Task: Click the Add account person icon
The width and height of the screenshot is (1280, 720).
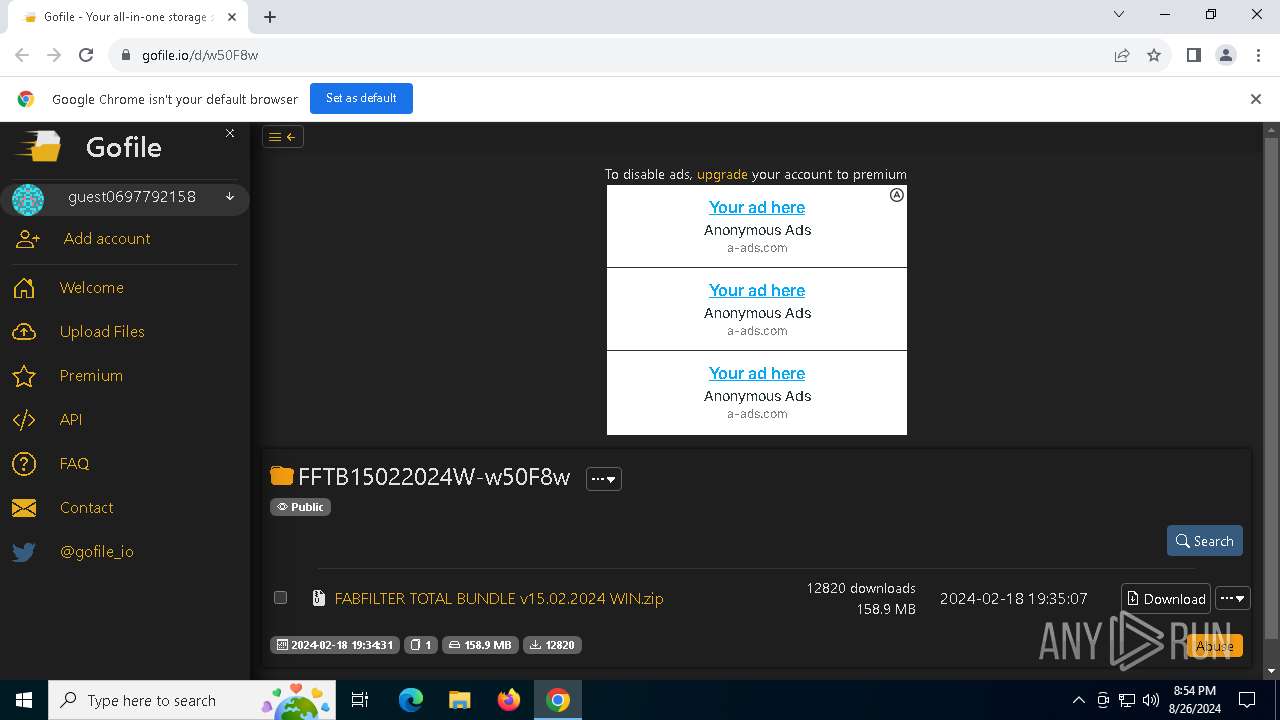Action: point(27,239)
